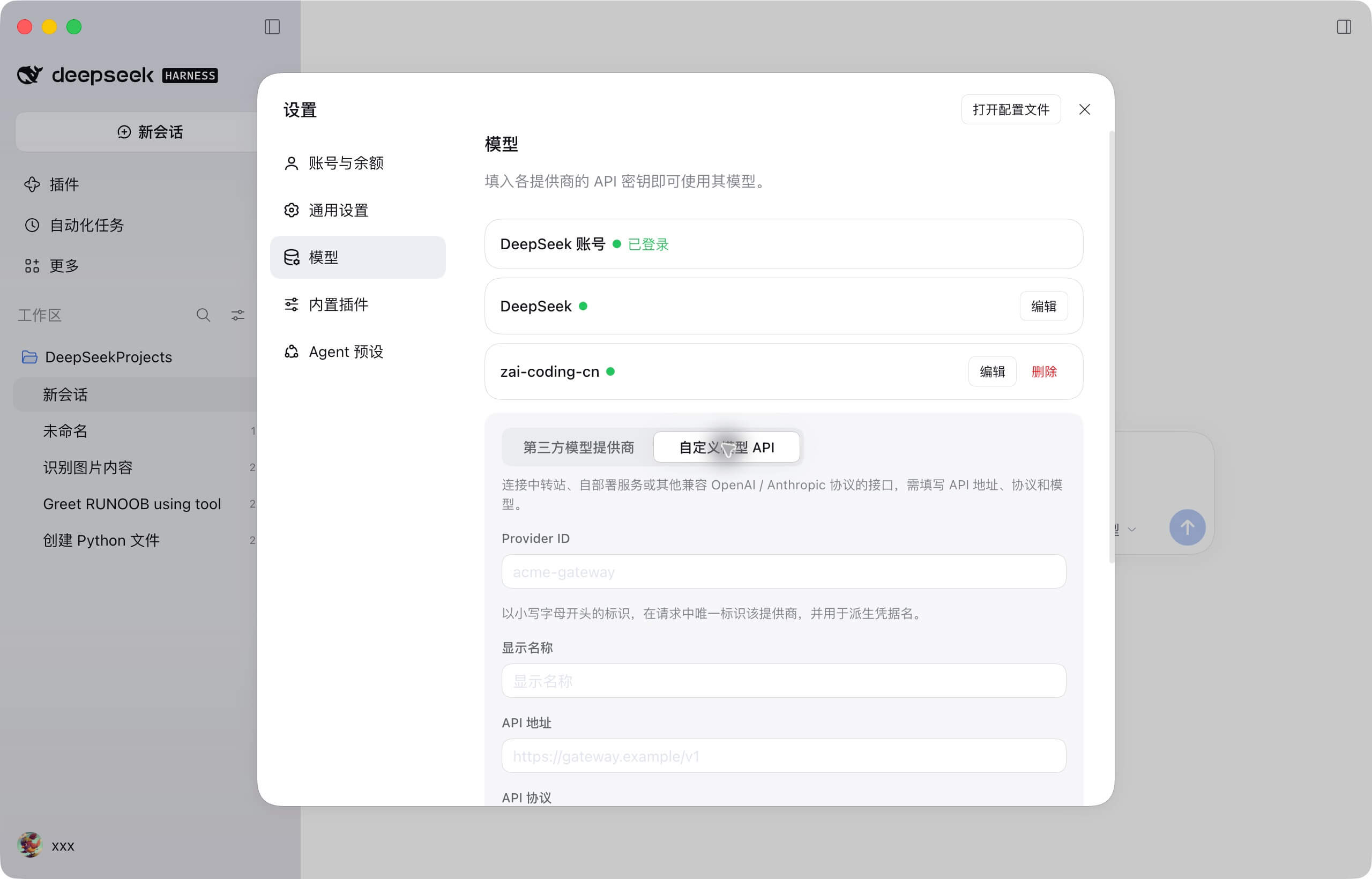The image size is (1372, 879).
Task: Toggle the right side panel icon
Action: coord(1344,27)
